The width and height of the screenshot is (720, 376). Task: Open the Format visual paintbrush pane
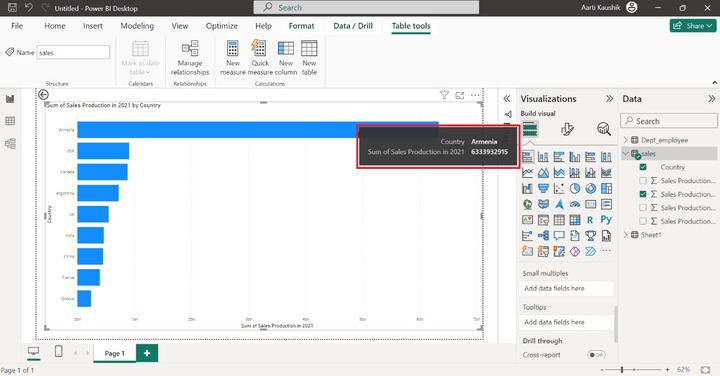(x=567, y=129)
